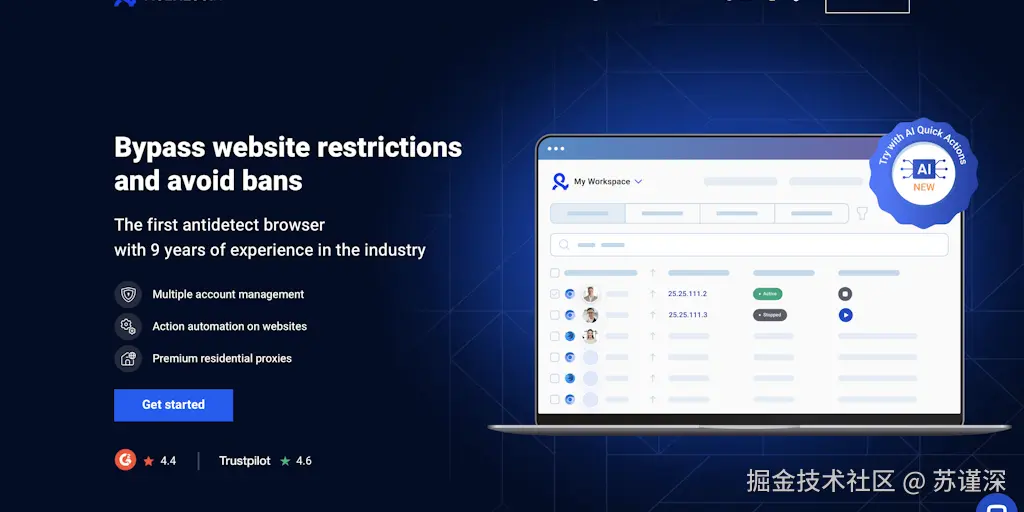Viewport: 1024px width, 512px height.
Task: Click up-arrow icon left of 25.25.111.3
Action: (652, 315)
